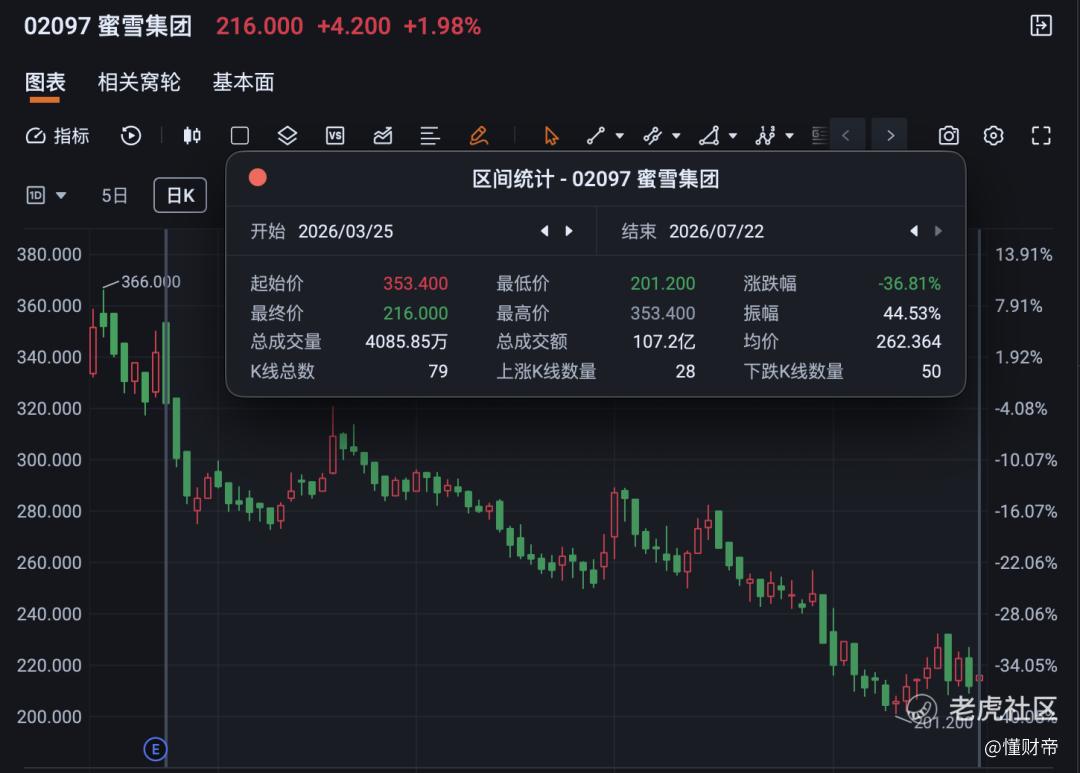1080x773 pixels.
Task: Click the 353.400 起始价 value
Action: [x=415, y=283]
